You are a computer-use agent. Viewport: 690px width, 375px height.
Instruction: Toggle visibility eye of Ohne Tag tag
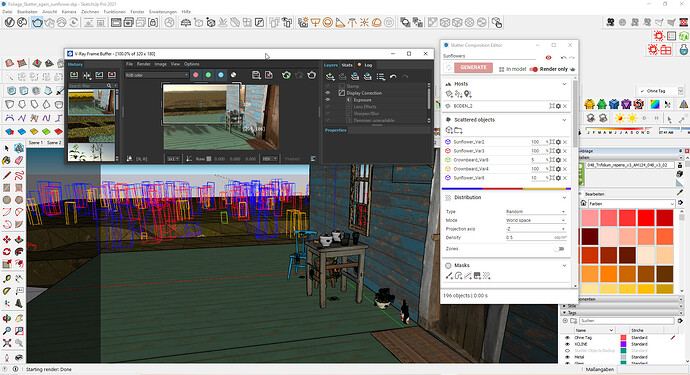pyautogui.click(x=567, y=338)
